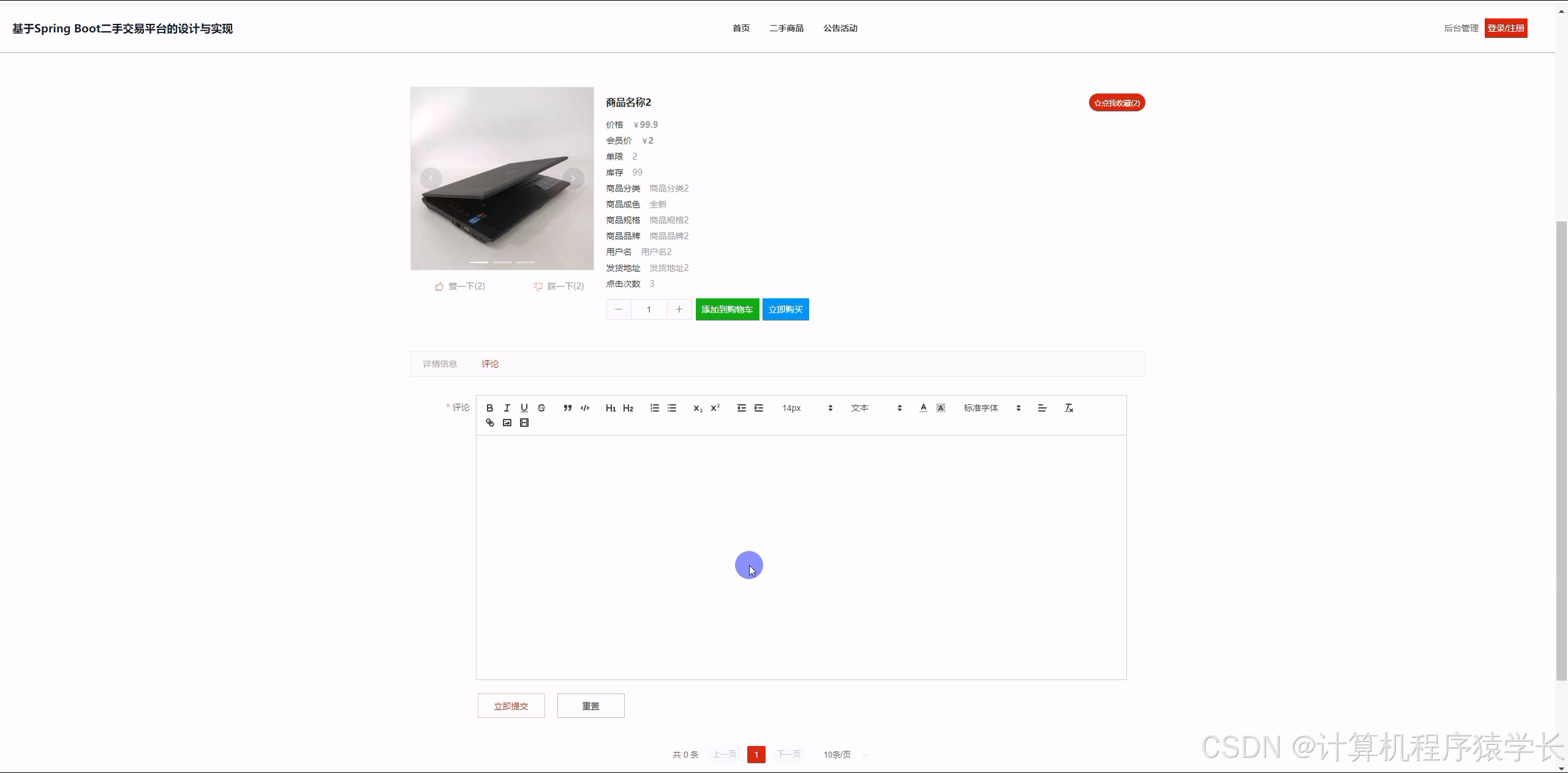The width and height of the screenshot is (1568, 773).
Task: Open the 二手商品 menu item
Action: point(786,28)
